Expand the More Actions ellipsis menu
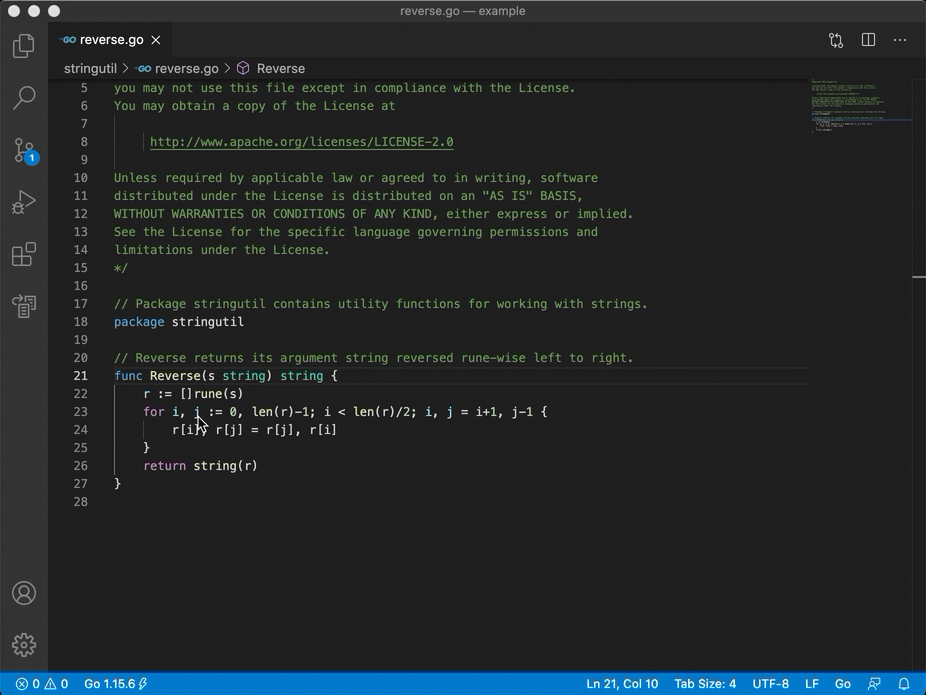 pos(899,40)
